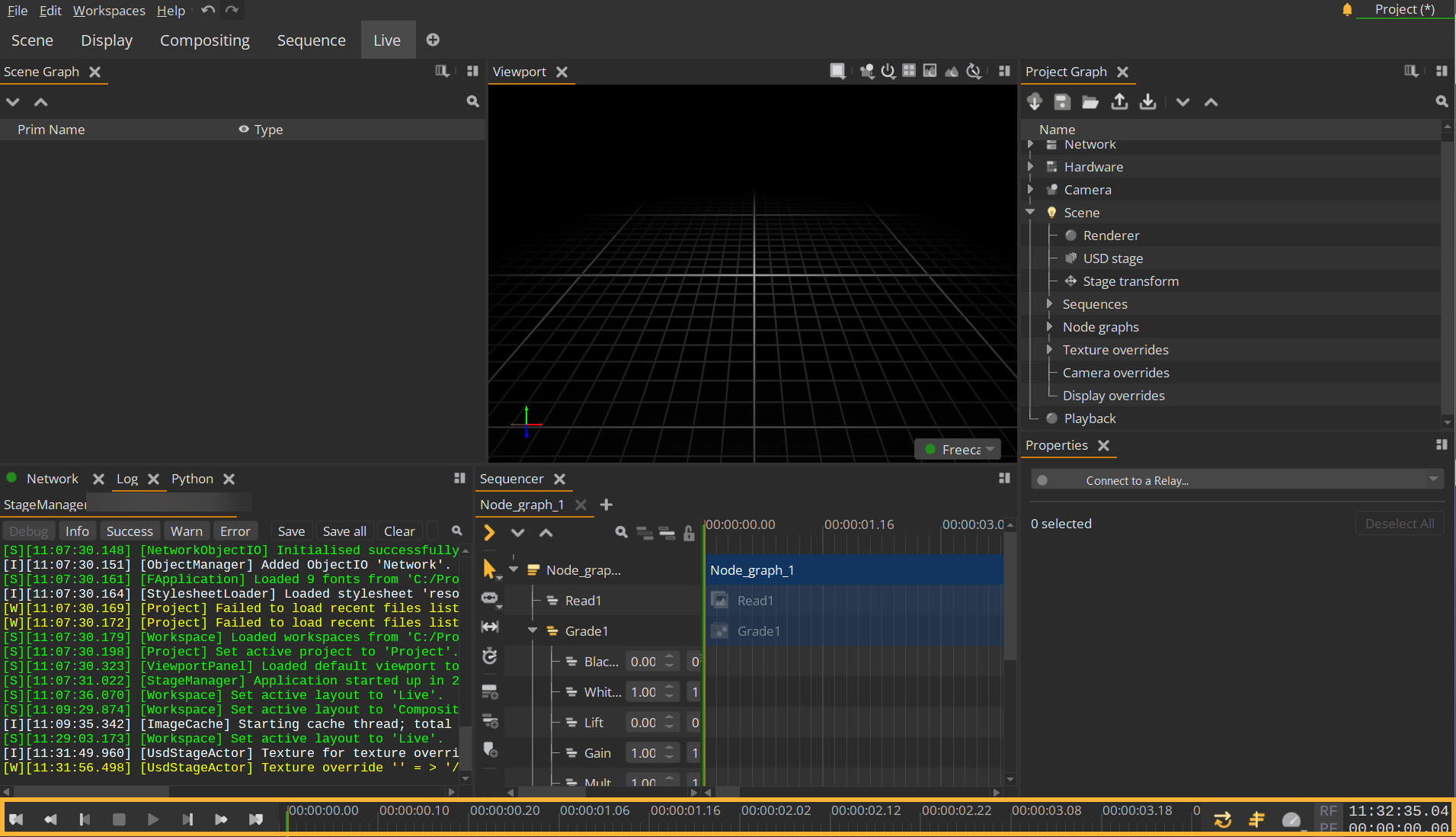Expand the Sequences tree item
Viewport: 1456px width, 837px height.
(1049, 304)
